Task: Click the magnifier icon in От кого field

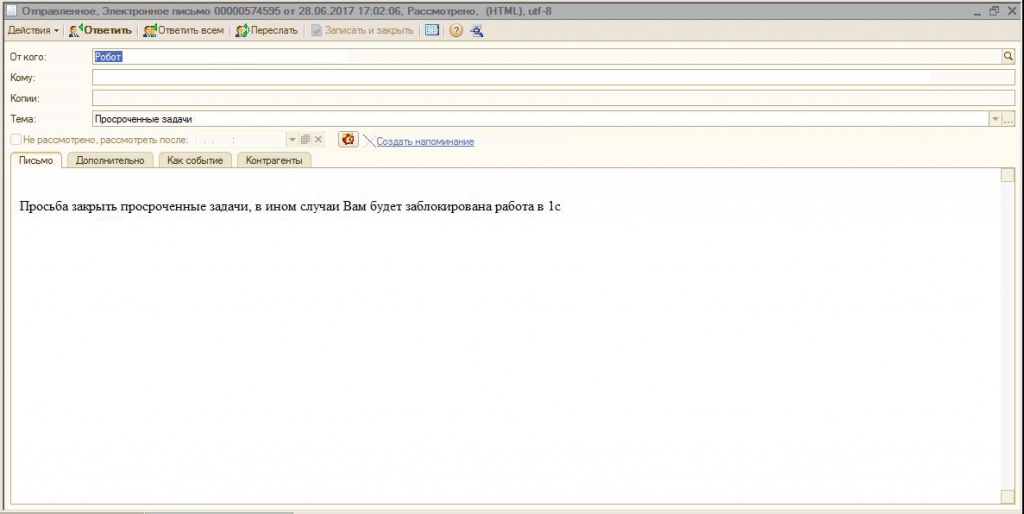Action: pos(1009,57)
